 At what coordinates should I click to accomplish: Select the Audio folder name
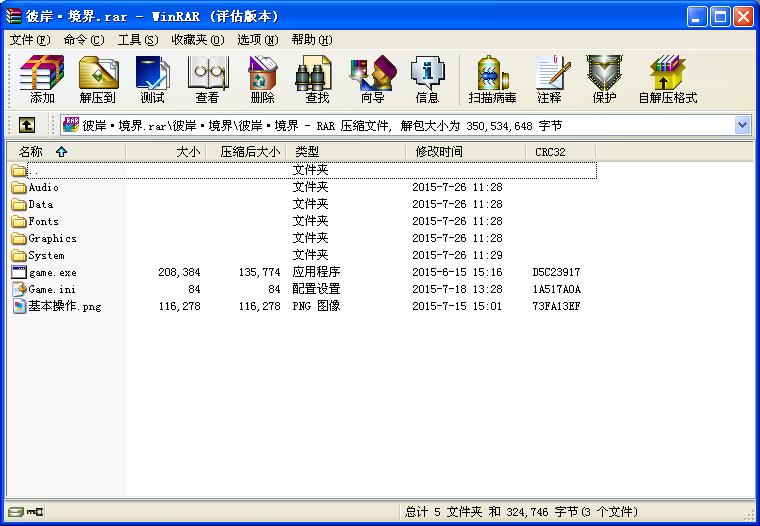pos(44,187)
